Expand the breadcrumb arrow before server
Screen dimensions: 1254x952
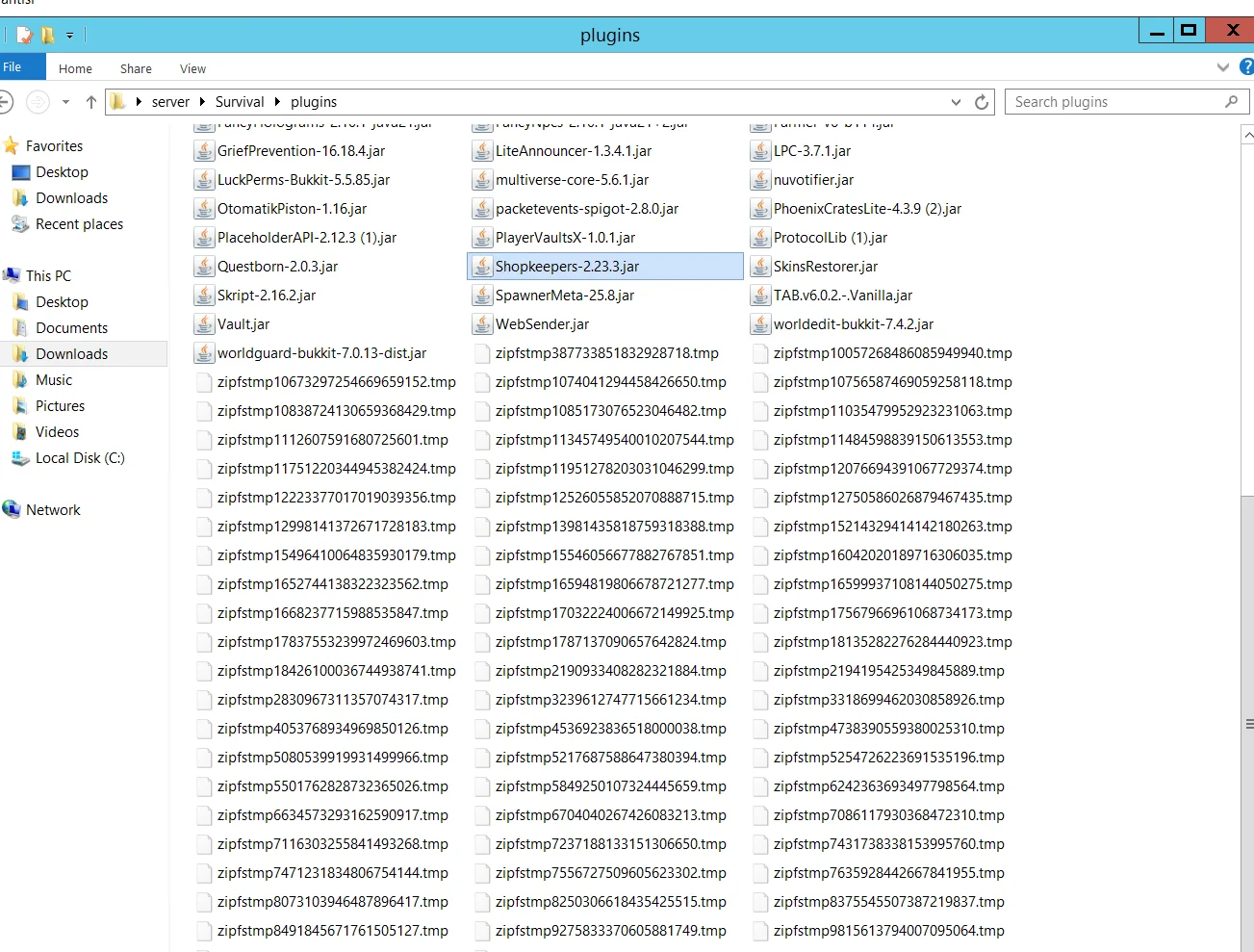pos(139,102)
